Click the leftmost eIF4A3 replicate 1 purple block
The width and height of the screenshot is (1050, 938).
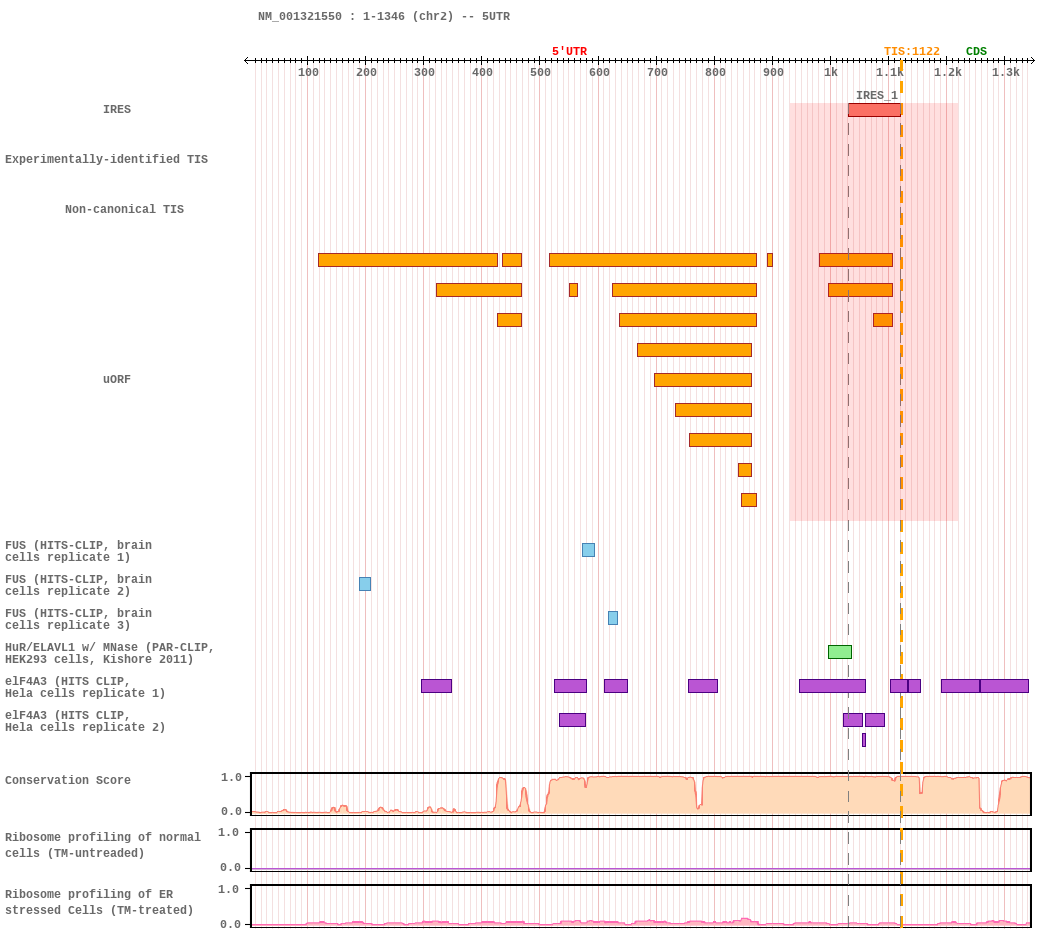coord(436,686)
